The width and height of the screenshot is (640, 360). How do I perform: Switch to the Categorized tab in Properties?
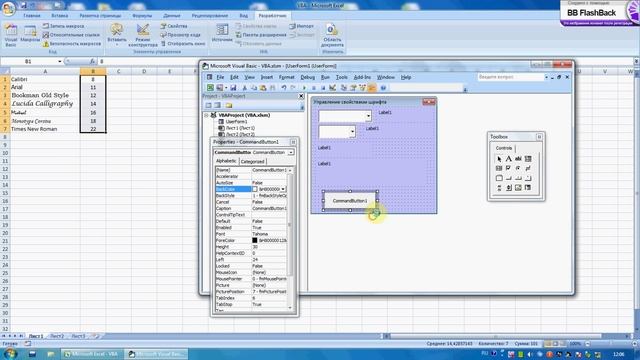[x=252, y=162]
